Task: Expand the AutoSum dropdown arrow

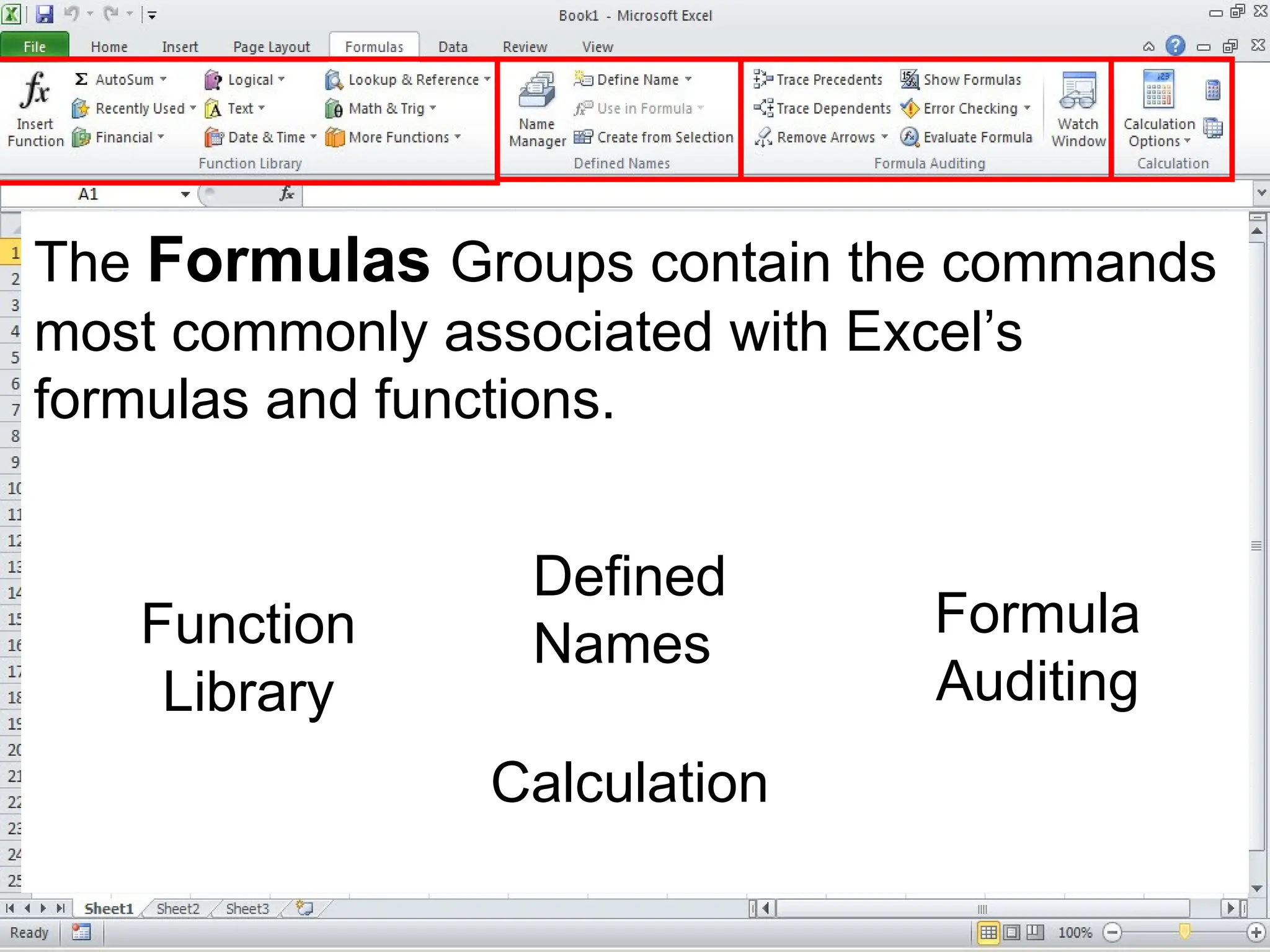Action: (x=163, y=79)
